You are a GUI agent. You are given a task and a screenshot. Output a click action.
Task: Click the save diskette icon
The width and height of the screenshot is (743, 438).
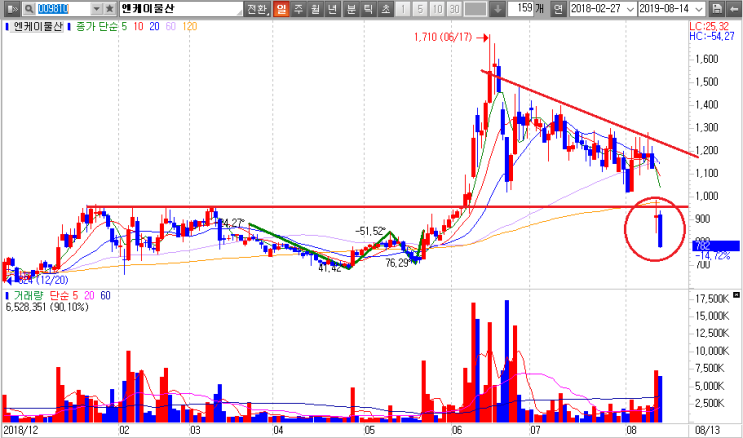[717, 9]
